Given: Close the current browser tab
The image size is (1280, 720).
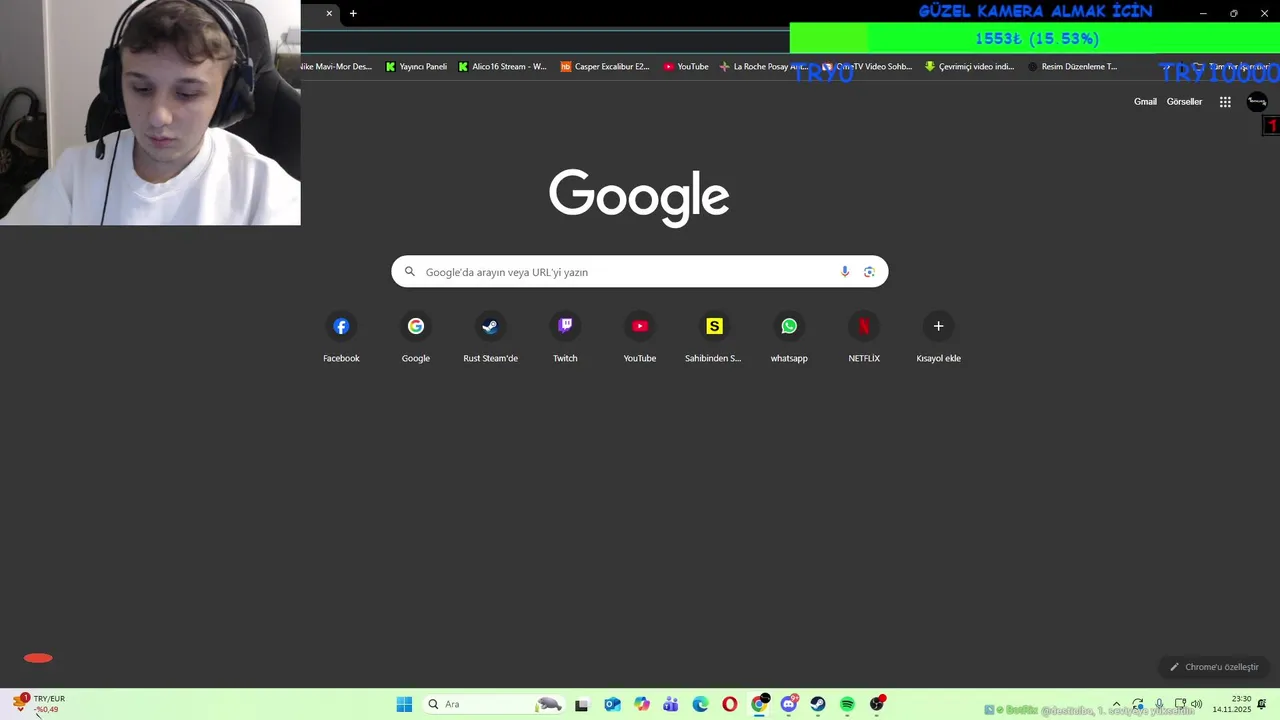Looking at the screenshot, I should pyautogui.click(x=329, y=13).
